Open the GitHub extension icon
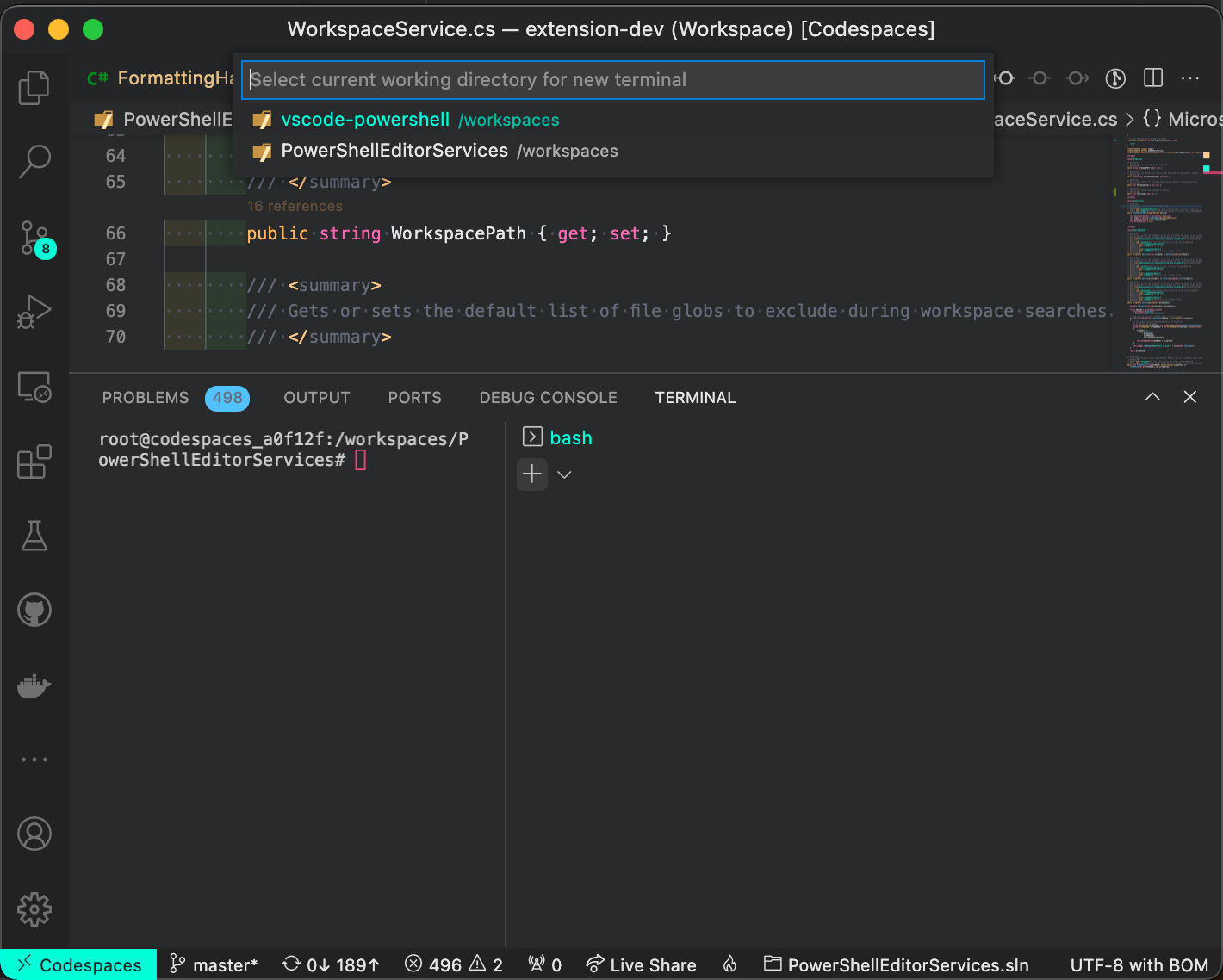Viewport: 1223px width, 980px height. 34,610
